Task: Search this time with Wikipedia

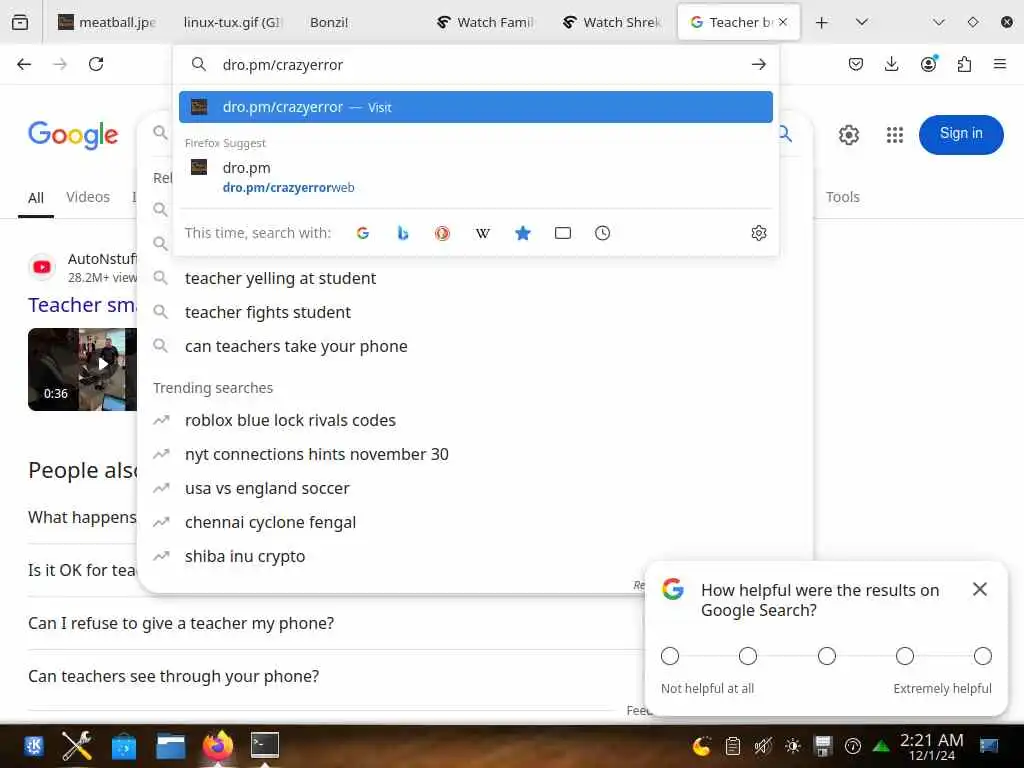Action: [x=483, y=233]
